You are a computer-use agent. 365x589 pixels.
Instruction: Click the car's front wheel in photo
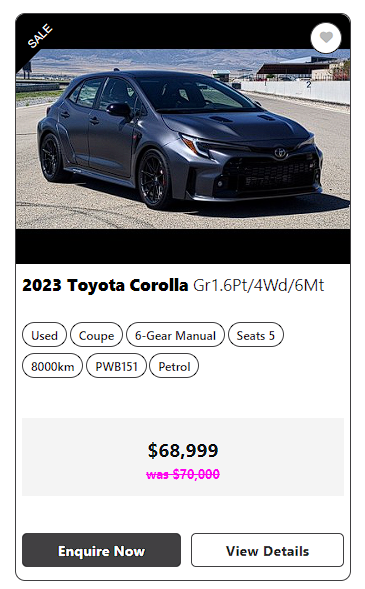point(155,179)
